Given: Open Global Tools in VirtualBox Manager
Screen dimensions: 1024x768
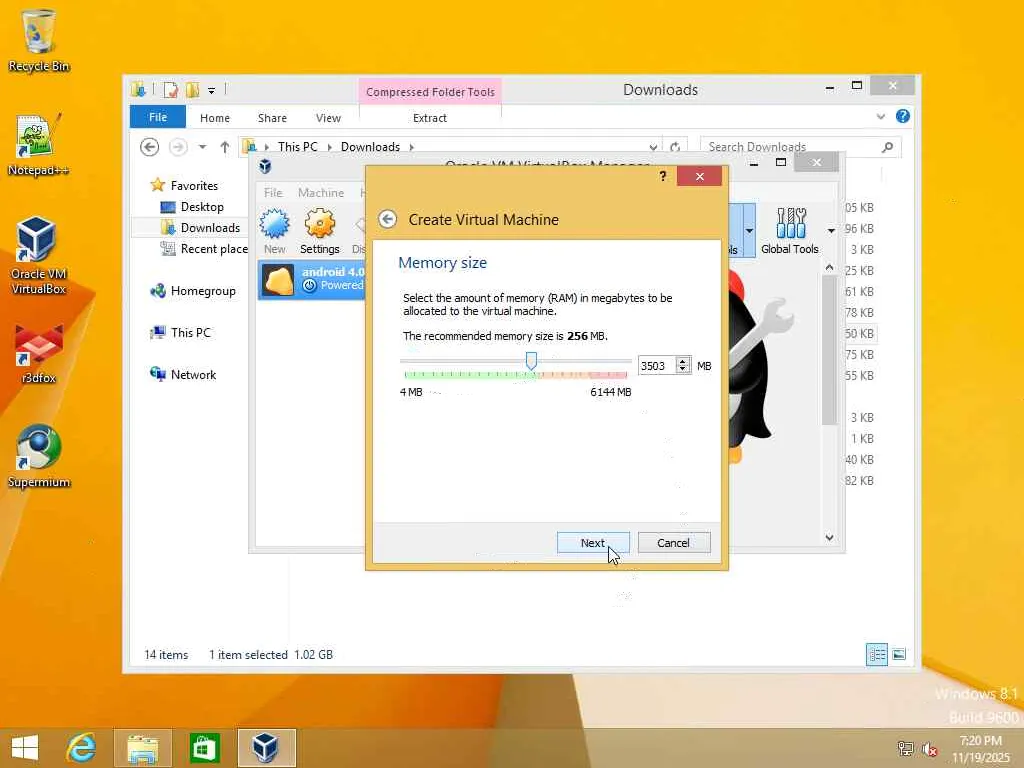Looking at the screenshot, I should (x=790, y=231).
